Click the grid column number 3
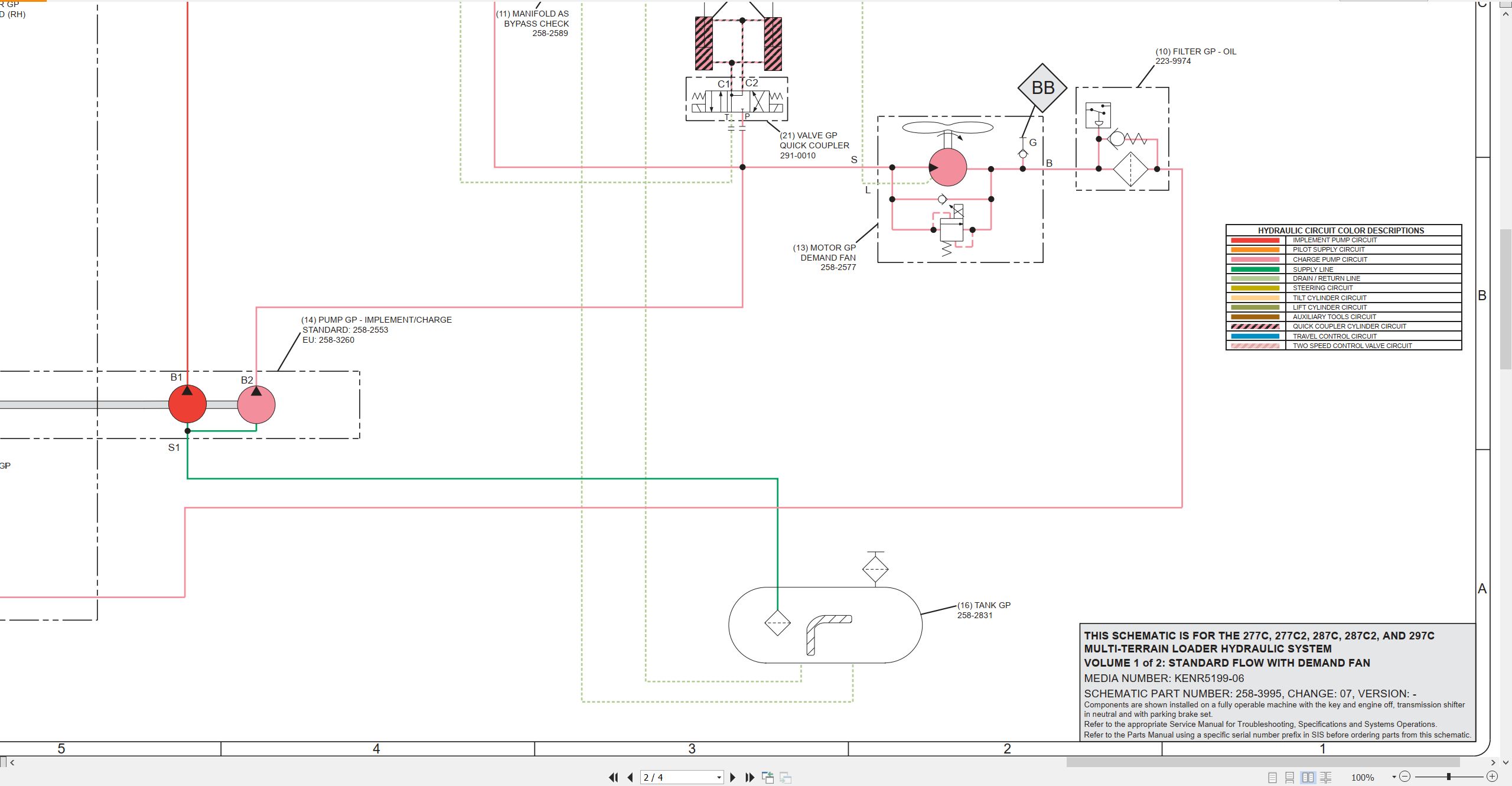 click(692, 749)
